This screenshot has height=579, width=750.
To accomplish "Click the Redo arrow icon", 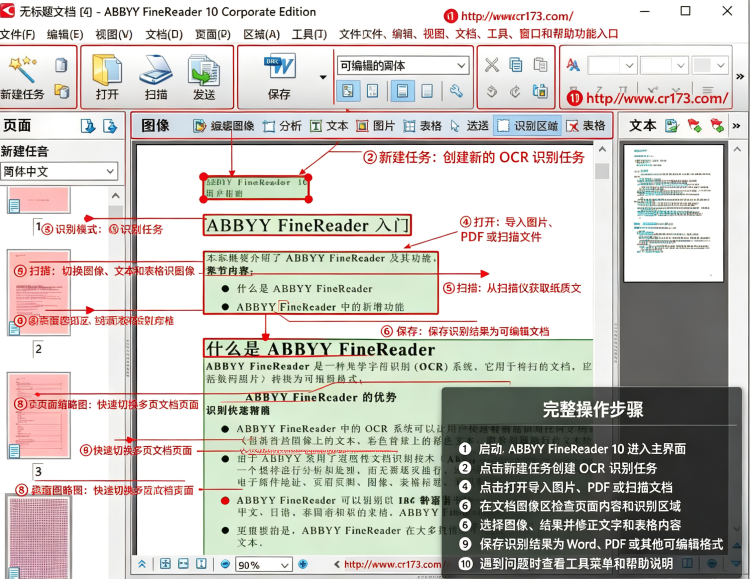I will 515,91.
